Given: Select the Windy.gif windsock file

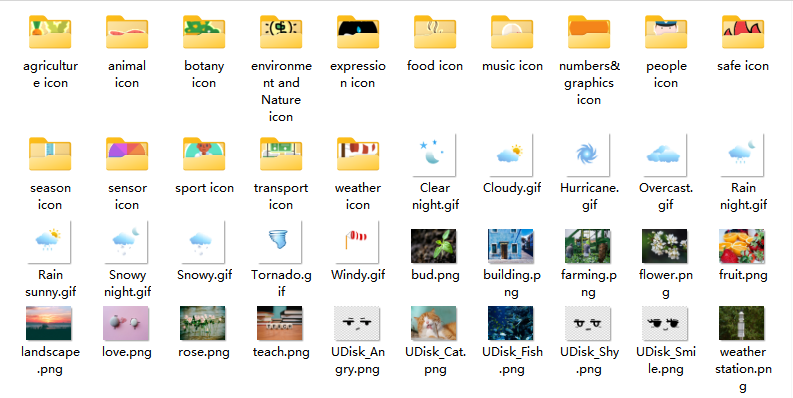Looking at the screenshot, I should (x=357, y=242).
